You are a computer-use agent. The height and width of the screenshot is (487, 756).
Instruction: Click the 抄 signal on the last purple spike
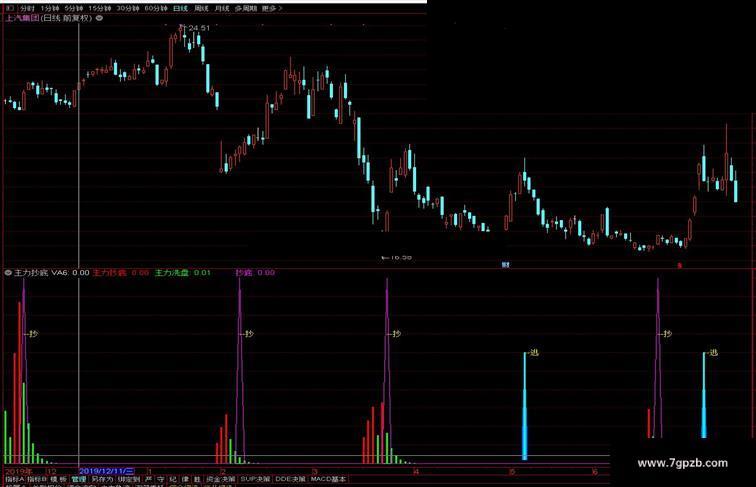click(x=667, y=334)
